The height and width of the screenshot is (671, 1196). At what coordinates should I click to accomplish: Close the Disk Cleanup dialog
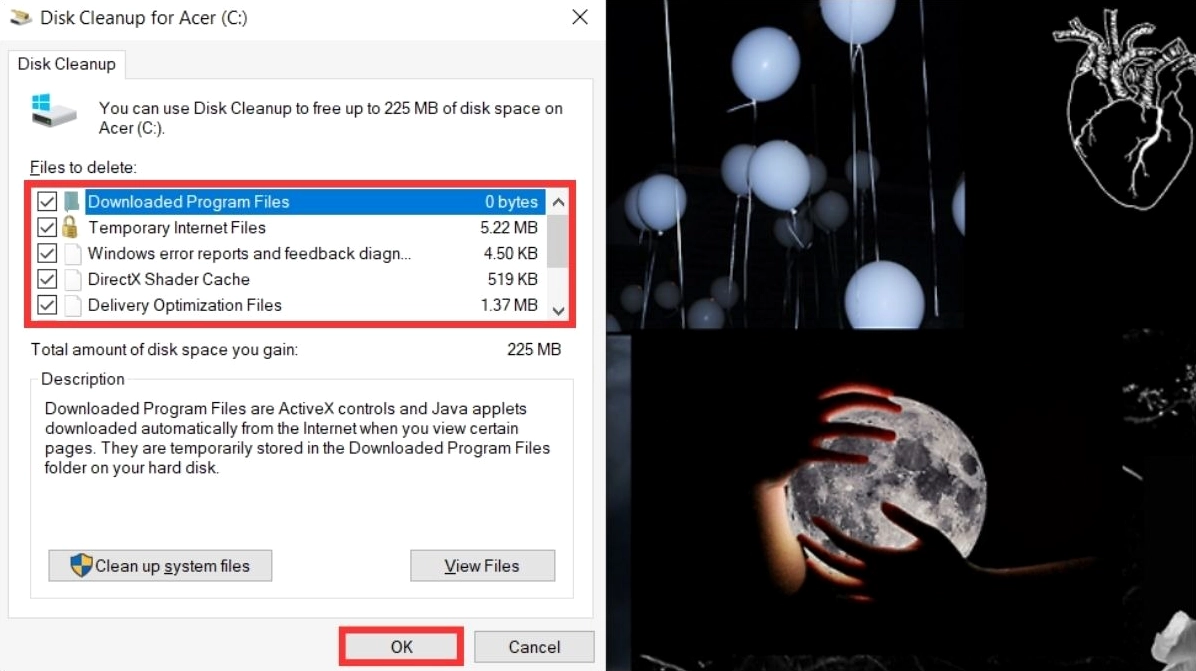(x=580, y=17)
